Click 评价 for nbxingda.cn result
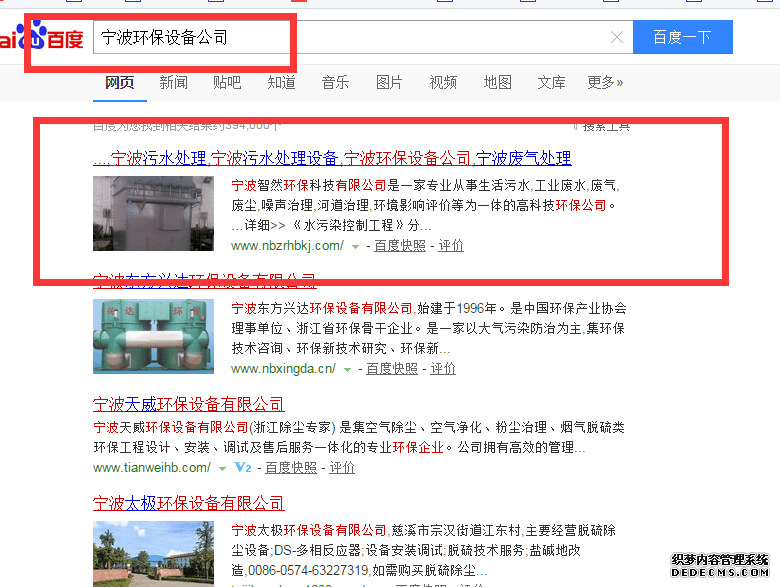The width and height of the screenshot is (780, 587). [443, 369]
